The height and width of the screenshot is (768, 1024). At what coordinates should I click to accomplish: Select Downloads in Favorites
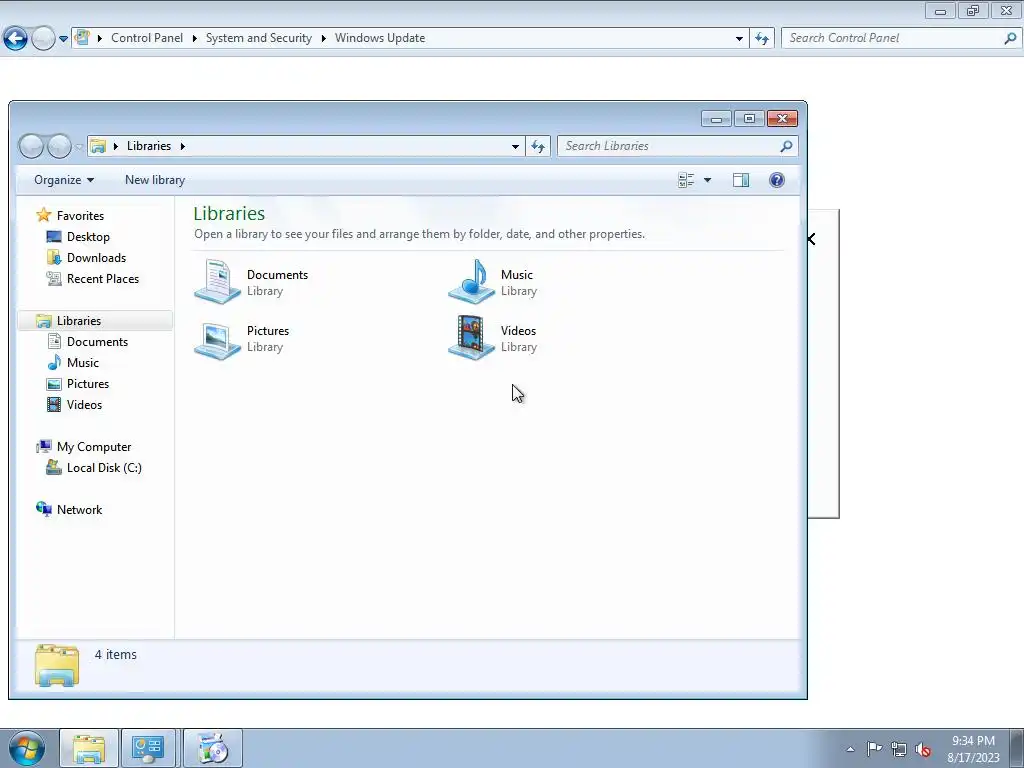pos(96,257)
